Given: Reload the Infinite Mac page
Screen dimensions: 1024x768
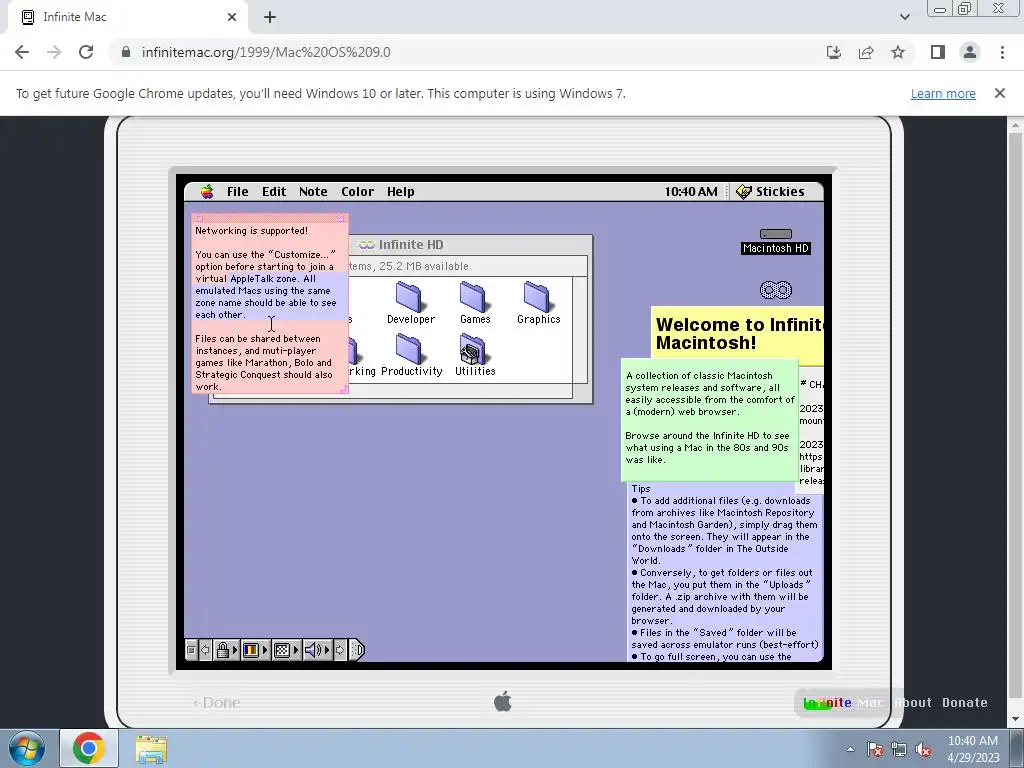Looking at the screenshot, I should click(86, 52).
